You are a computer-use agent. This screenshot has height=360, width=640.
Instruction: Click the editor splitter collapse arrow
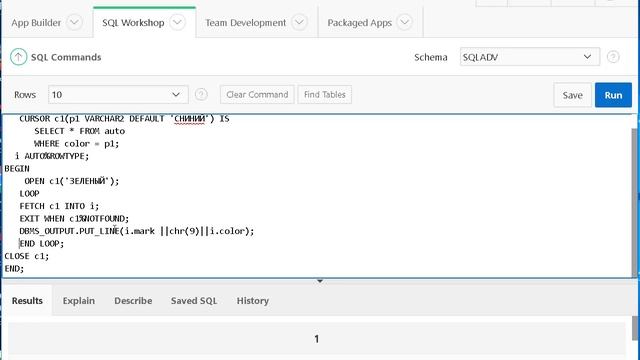(x=320, y=281)
